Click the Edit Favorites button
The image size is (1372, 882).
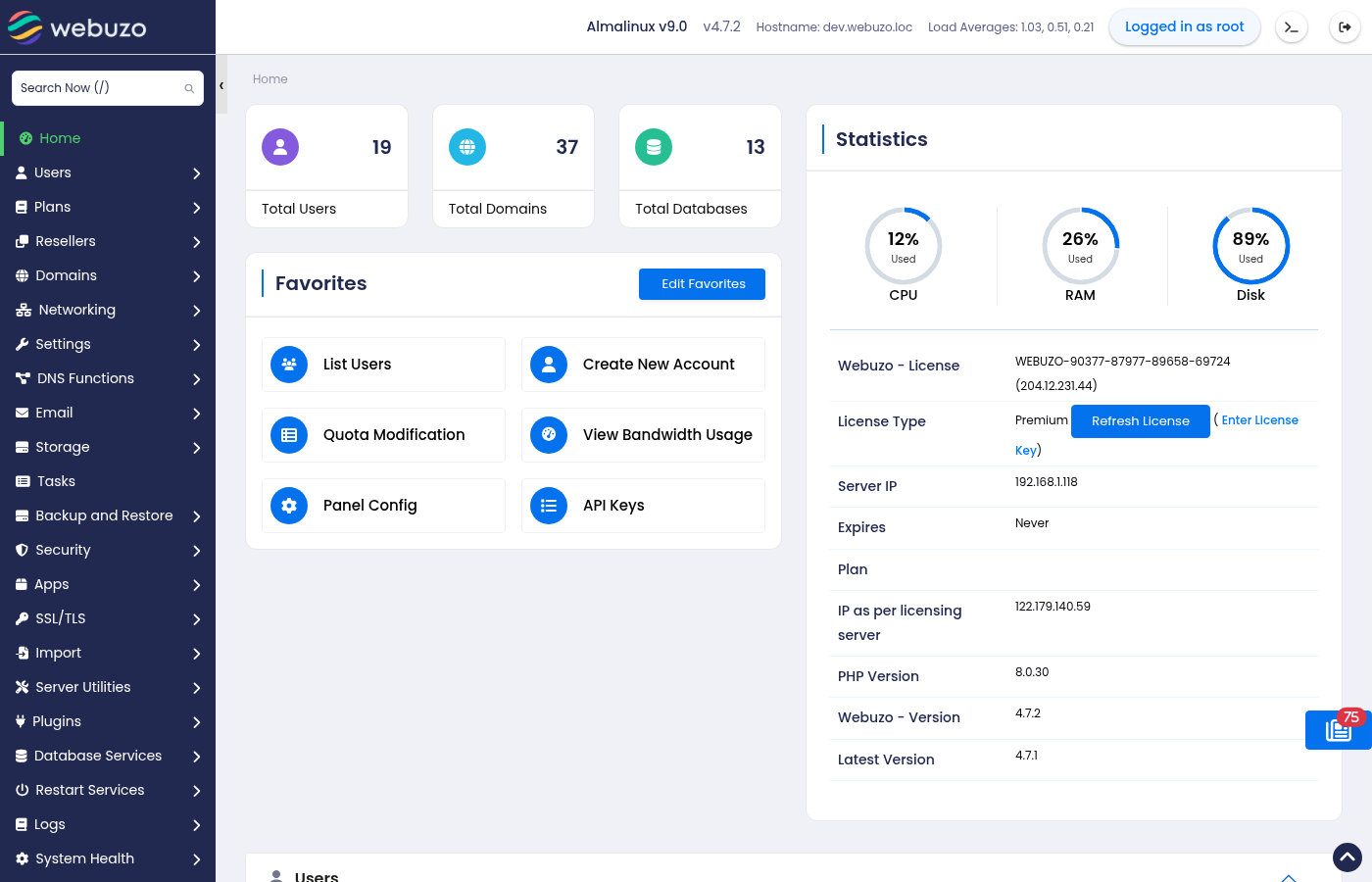point(702,284)
